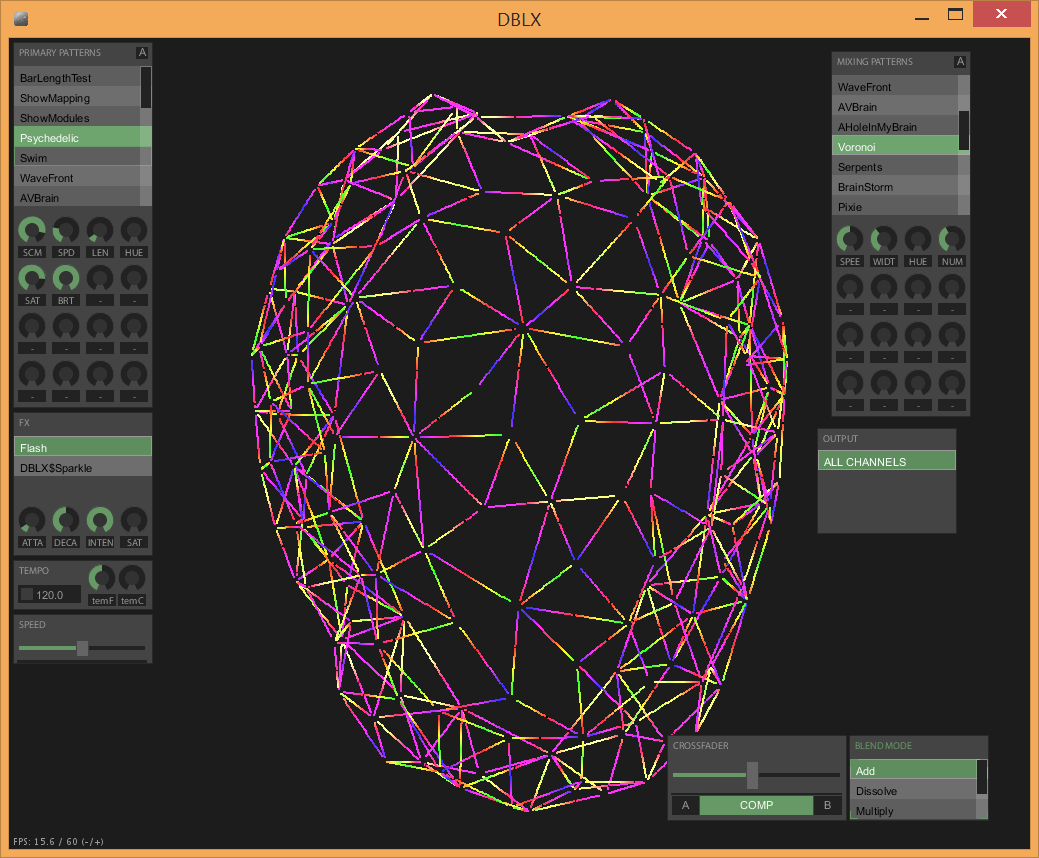Click the primary SAT knob
1039x858 pixels.
32,278
